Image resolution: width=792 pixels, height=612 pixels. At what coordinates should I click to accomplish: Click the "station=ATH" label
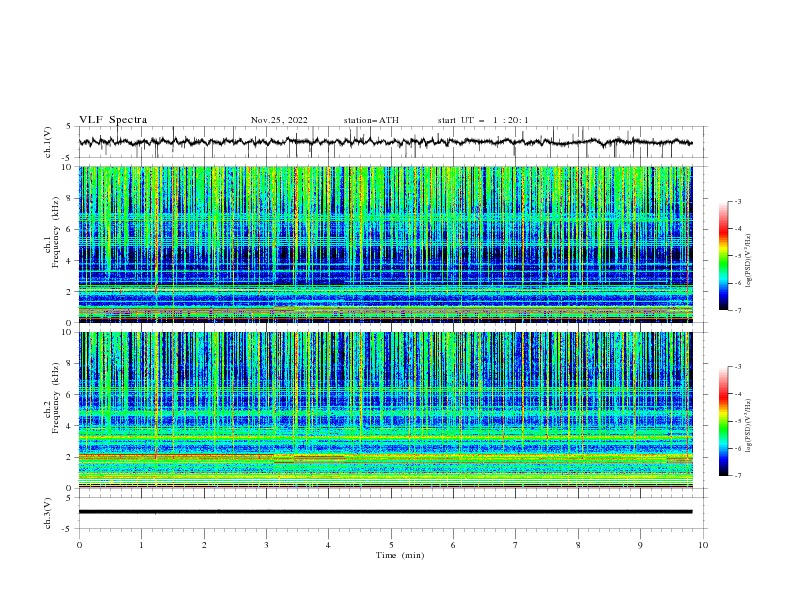[x=371, y=120]
